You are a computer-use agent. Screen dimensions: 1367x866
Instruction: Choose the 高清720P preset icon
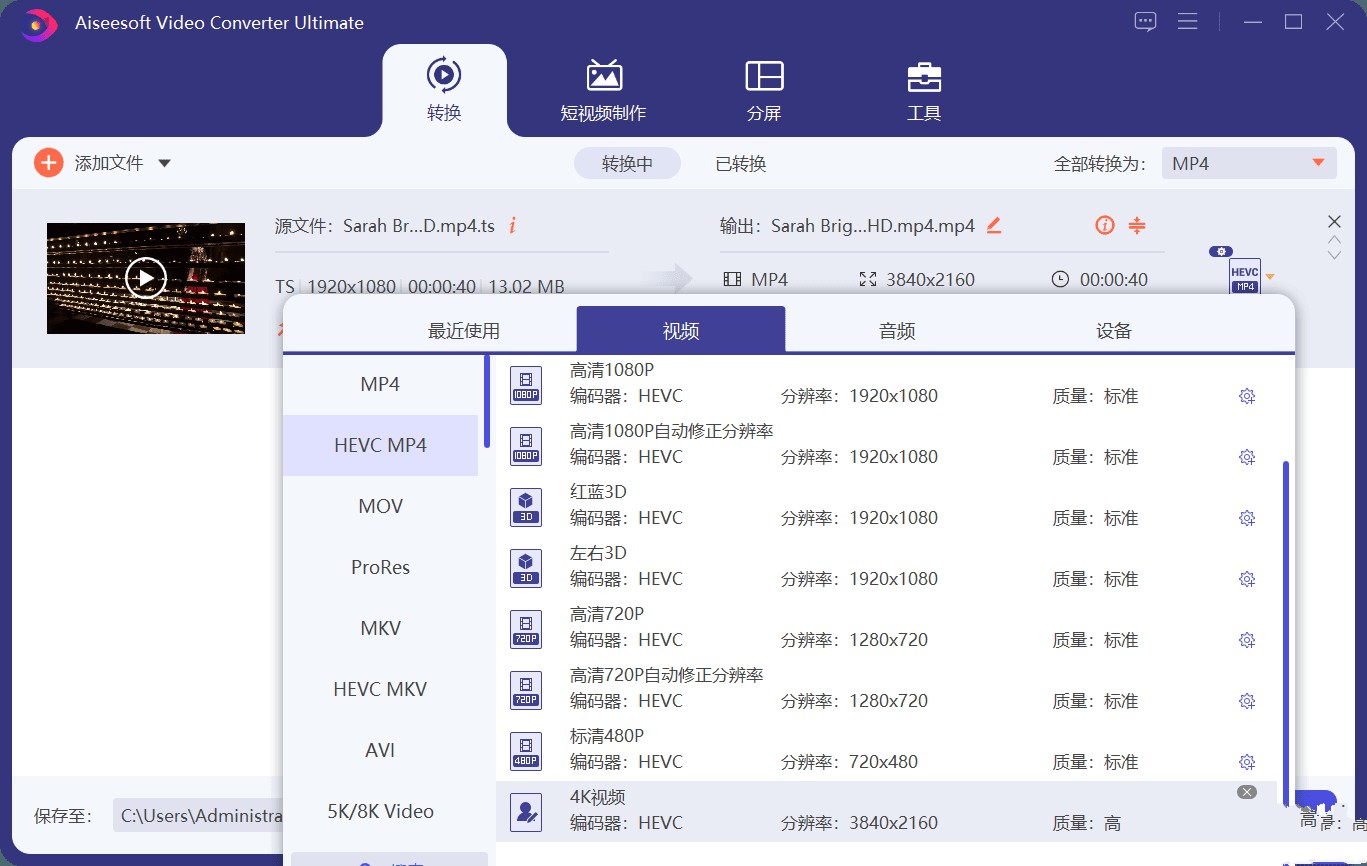(x=526, y=629)
